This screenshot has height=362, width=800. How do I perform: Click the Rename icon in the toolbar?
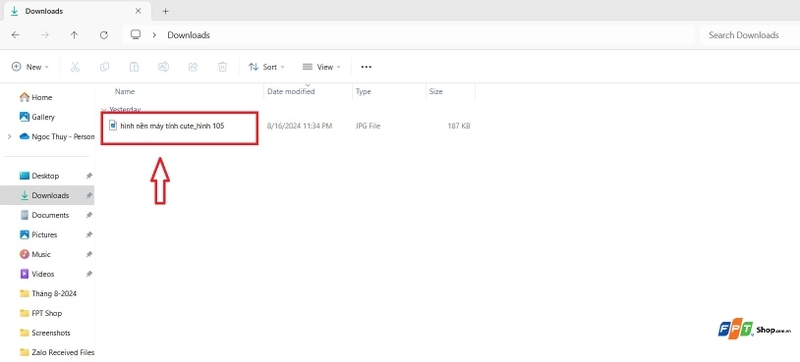[163, 67]
